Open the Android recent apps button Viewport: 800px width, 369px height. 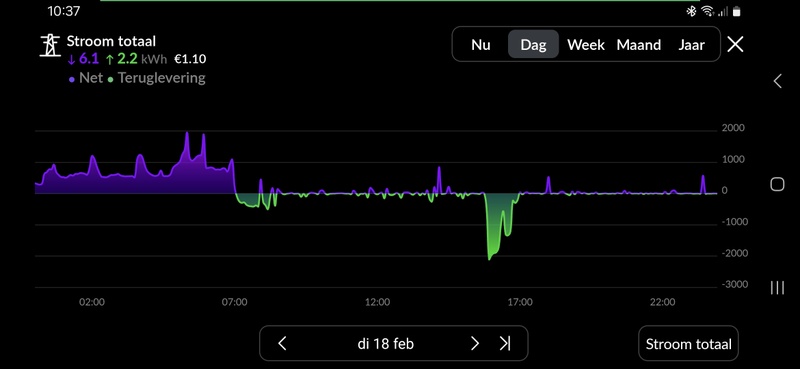pyautogui.click(x=777, y=287)
